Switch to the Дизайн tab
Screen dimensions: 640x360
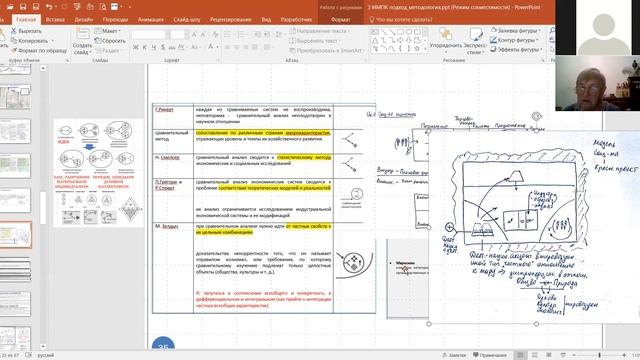pos(83,20)
